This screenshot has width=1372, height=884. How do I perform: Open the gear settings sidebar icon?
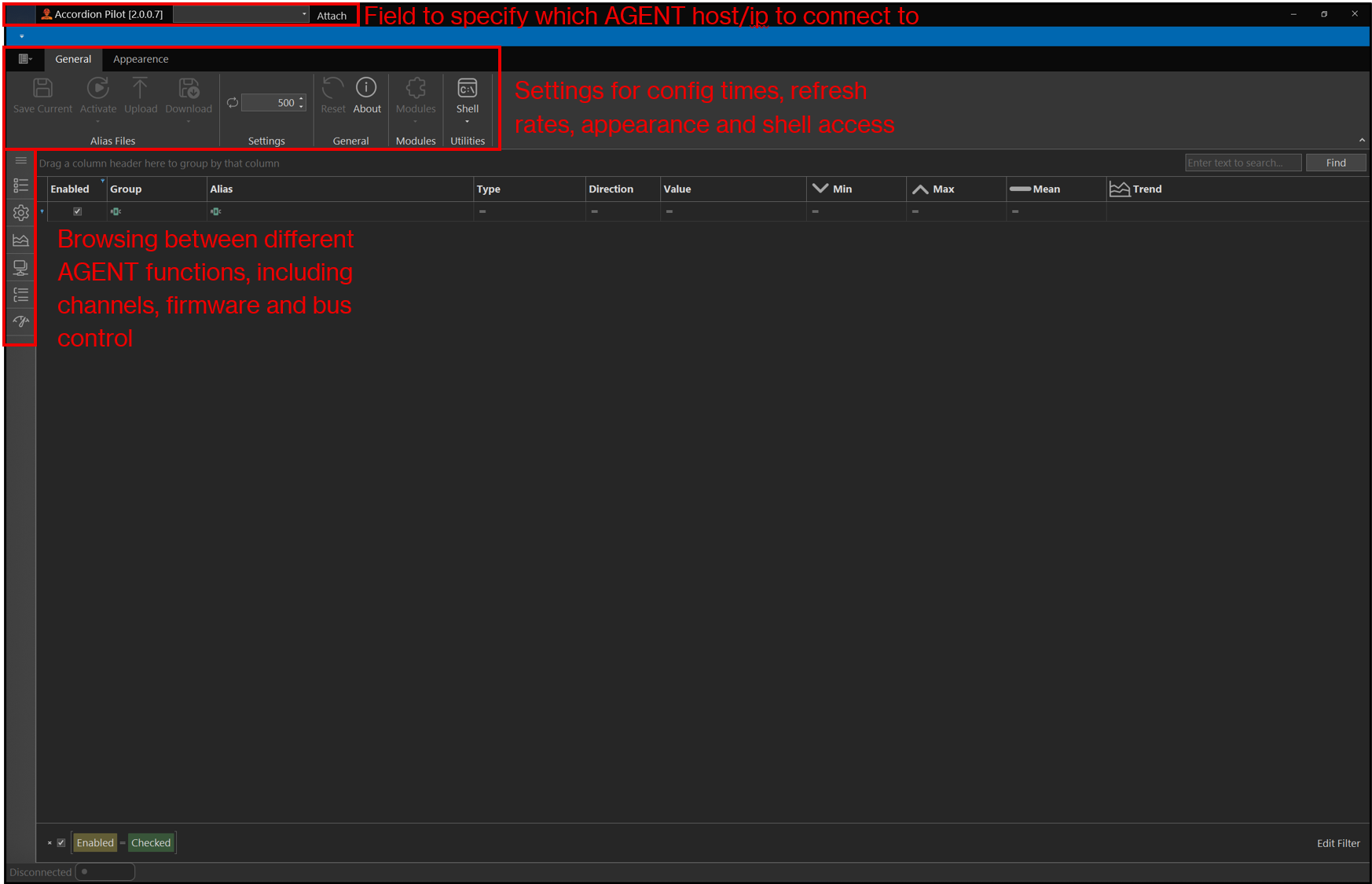pos(21,212)
